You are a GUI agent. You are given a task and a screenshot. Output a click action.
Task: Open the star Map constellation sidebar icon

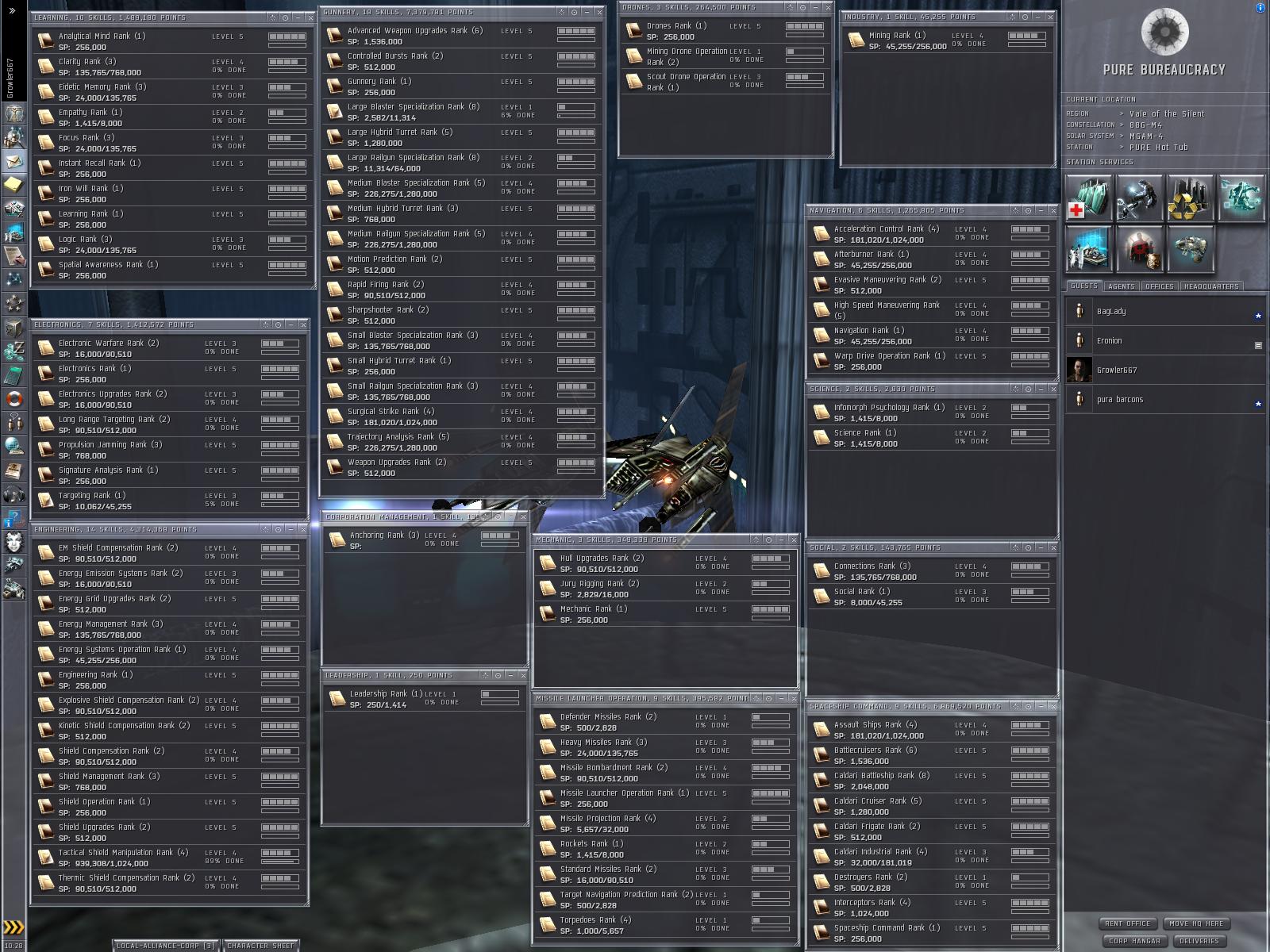pyautogui.click(x=14, y=279)
